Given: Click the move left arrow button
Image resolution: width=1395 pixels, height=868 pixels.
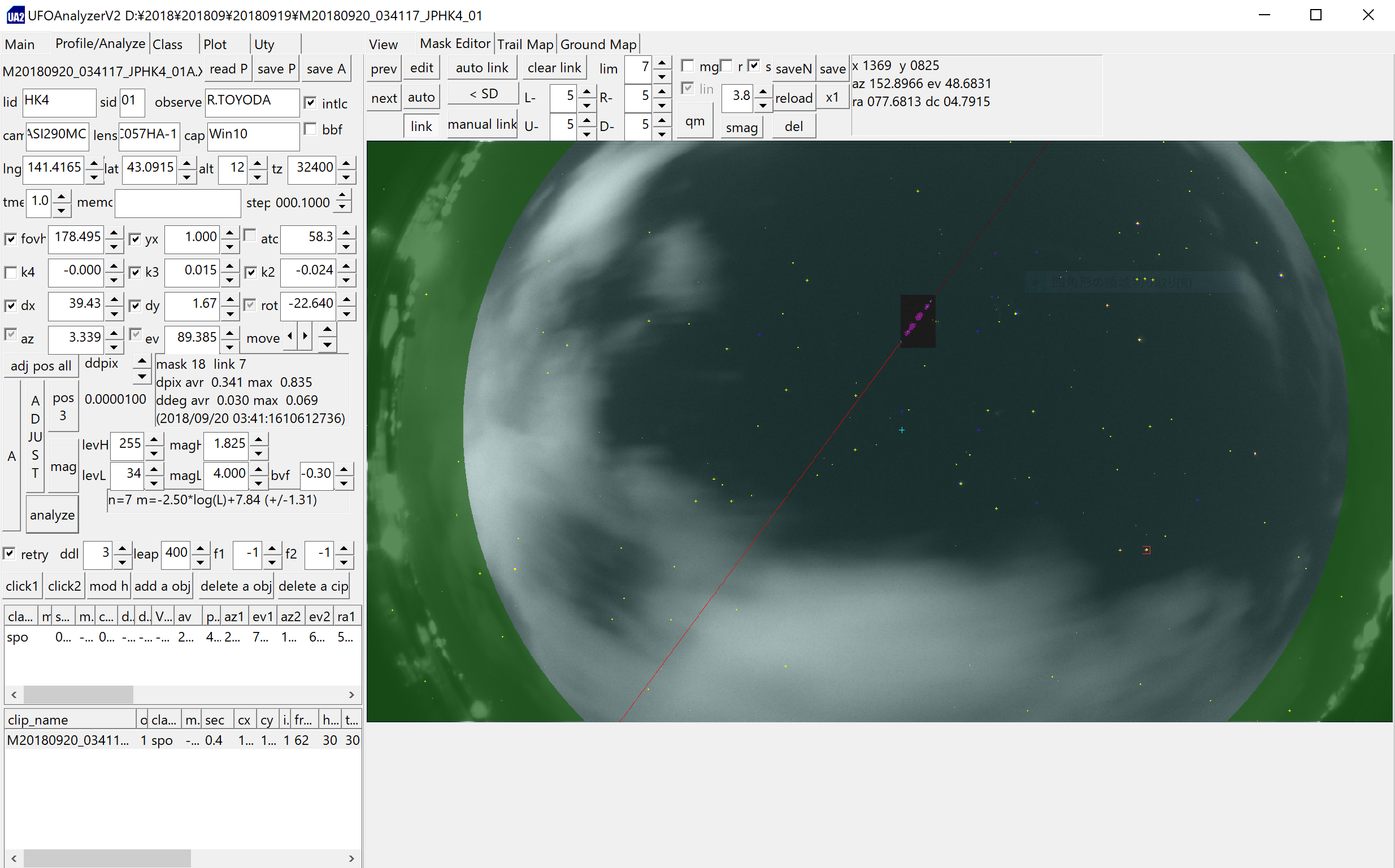Looking at the screenshot, I should 290,337.
